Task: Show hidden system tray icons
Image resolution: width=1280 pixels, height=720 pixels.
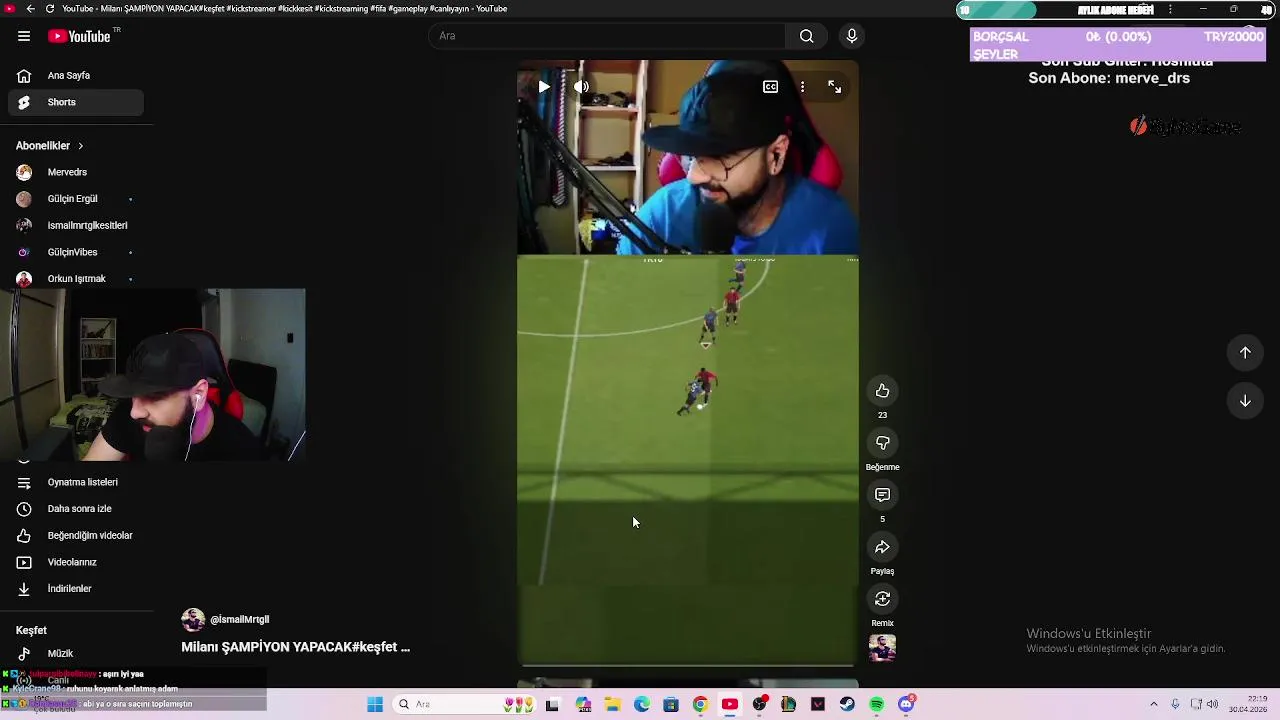Action: 1153,704
